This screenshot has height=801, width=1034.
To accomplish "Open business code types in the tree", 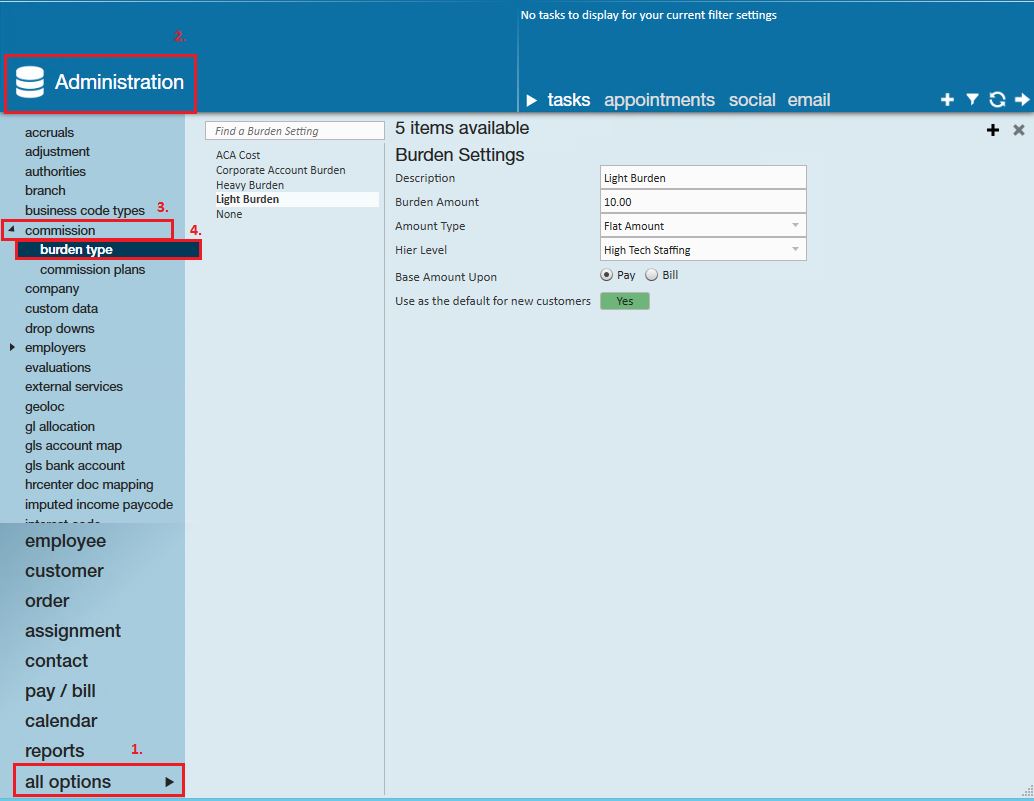I will 84,210.
